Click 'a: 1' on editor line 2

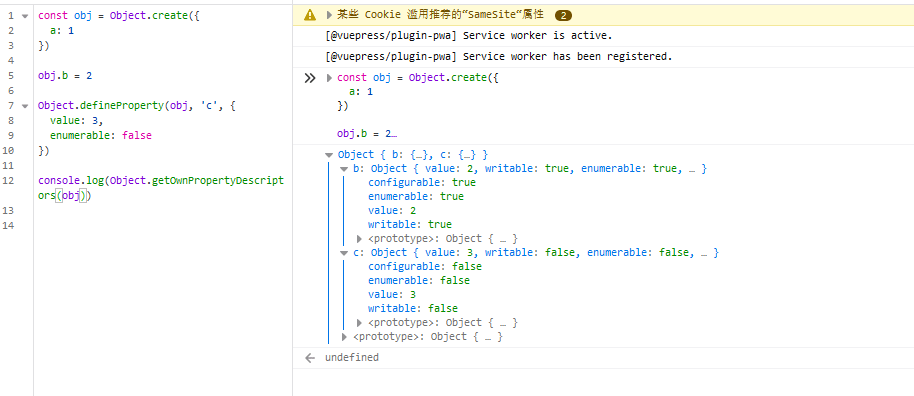(x=62, y=30)
